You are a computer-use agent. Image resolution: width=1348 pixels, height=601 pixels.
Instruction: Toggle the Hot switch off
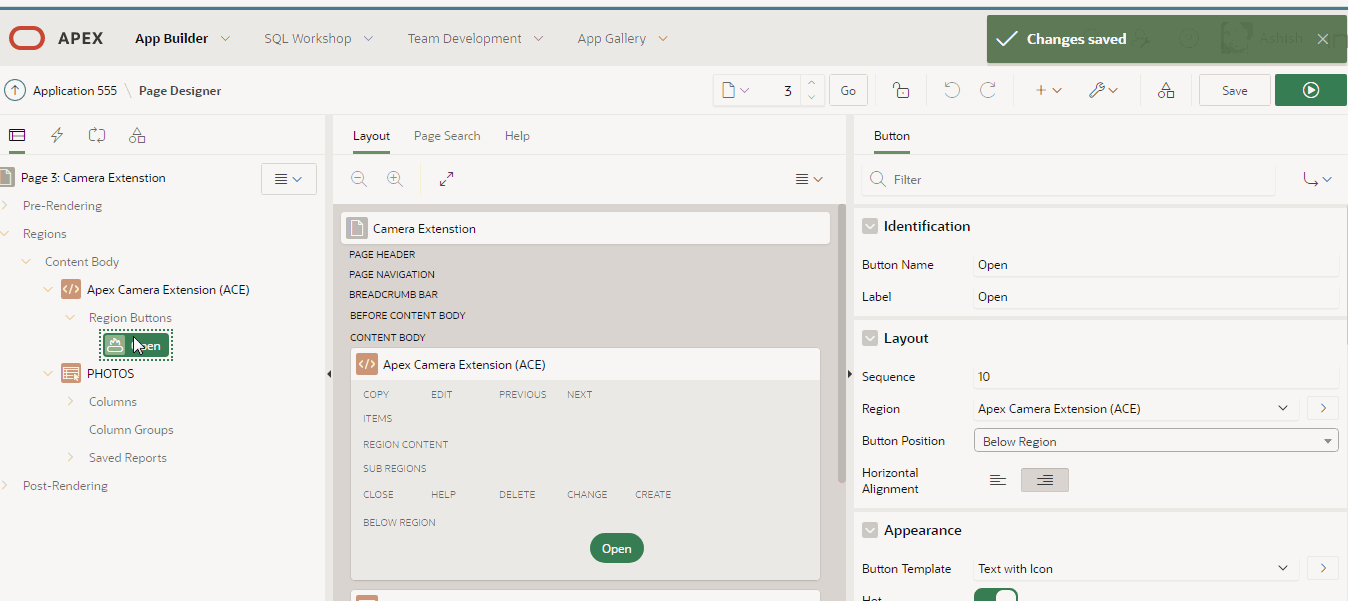tap(995, 596)
